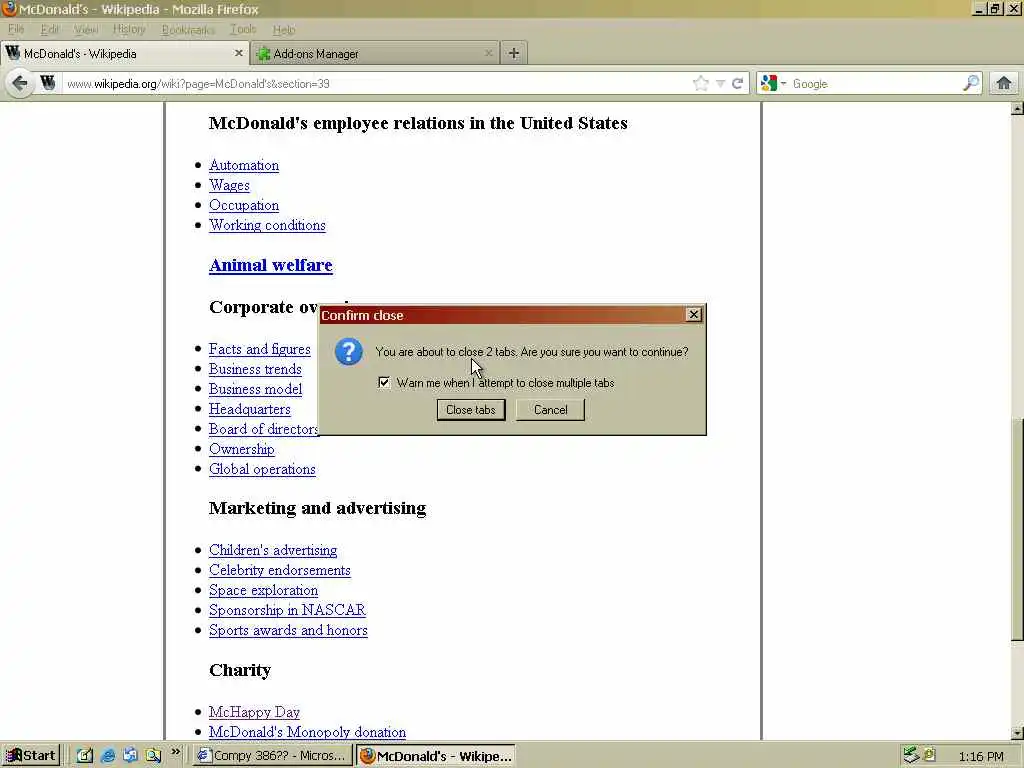Viewport: 1024px width, 768px height.
Task: Open the View menu
Action: [86, 29]
